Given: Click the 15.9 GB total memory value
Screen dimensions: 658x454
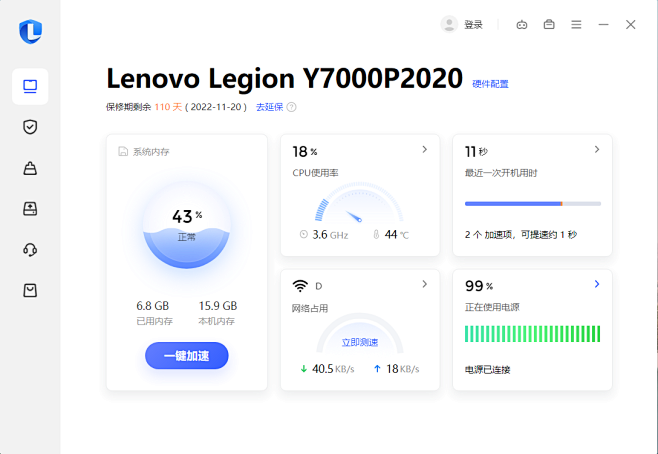Looking at the screenshot, I should 218,306.
